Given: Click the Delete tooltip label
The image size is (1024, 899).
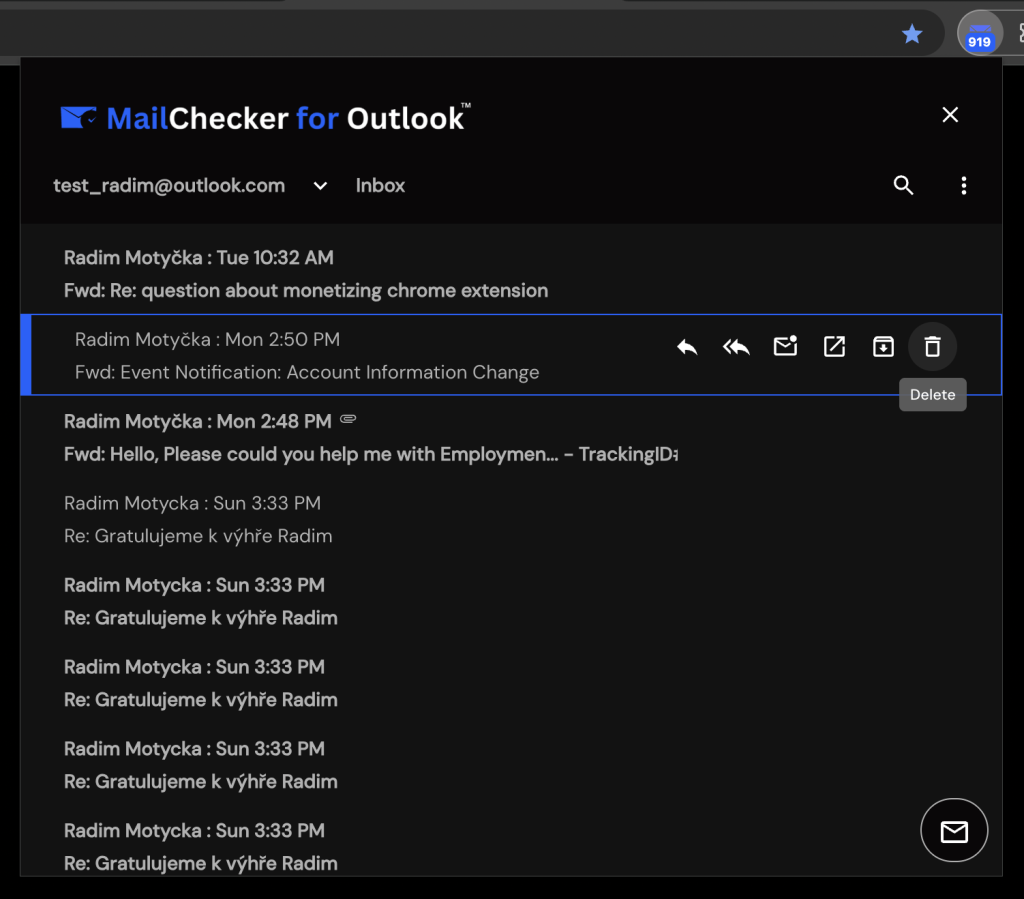Looking at the screenshot, I should [933, 394].
